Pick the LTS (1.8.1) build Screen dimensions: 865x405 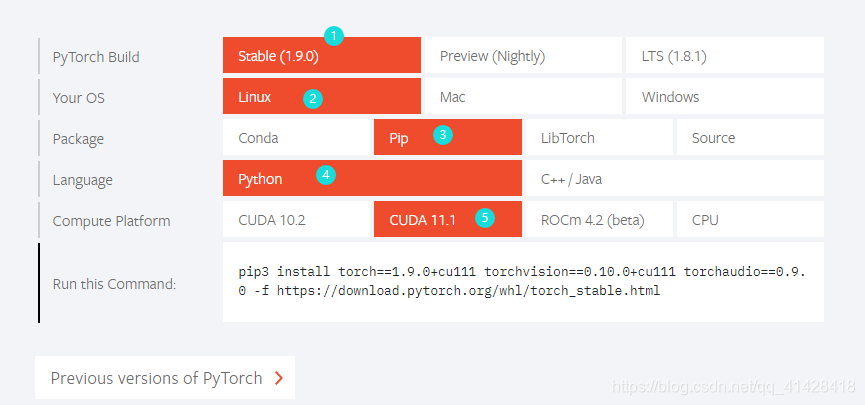point(725,55)
